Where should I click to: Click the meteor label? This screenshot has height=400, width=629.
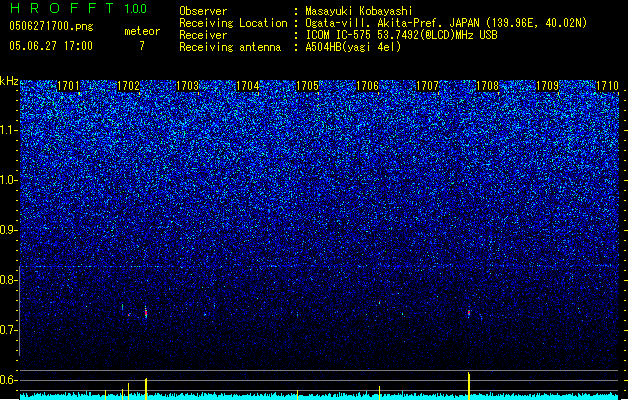[142, 31]
